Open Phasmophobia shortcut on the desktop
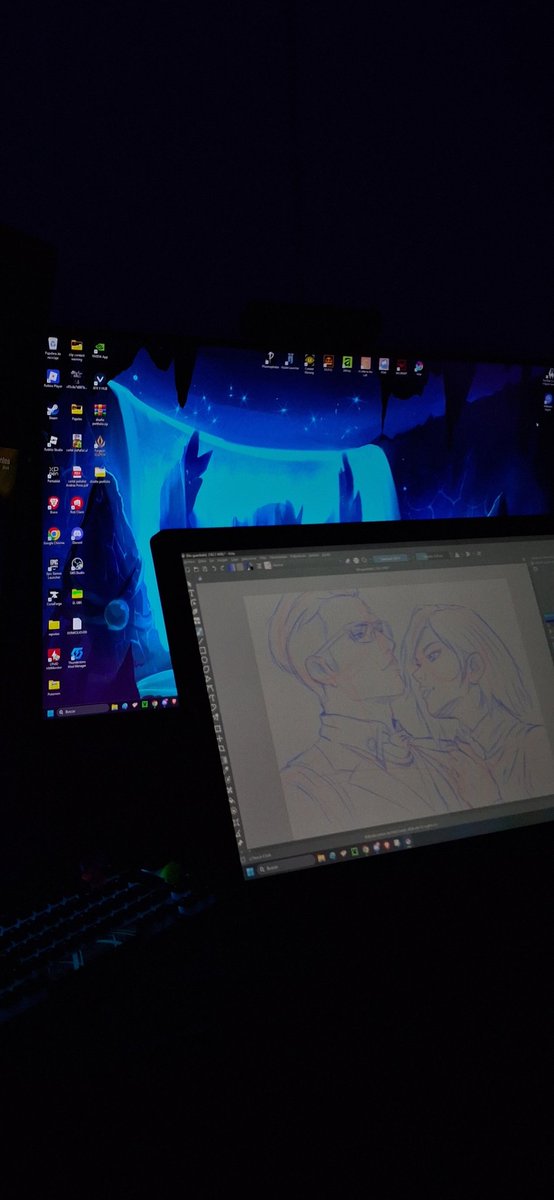 click(270, 358)
